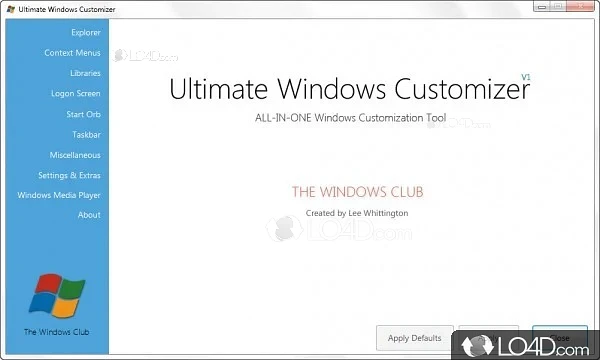Select Windows Media Player section
Screen dimensions: 600x360
coord(59,195)
